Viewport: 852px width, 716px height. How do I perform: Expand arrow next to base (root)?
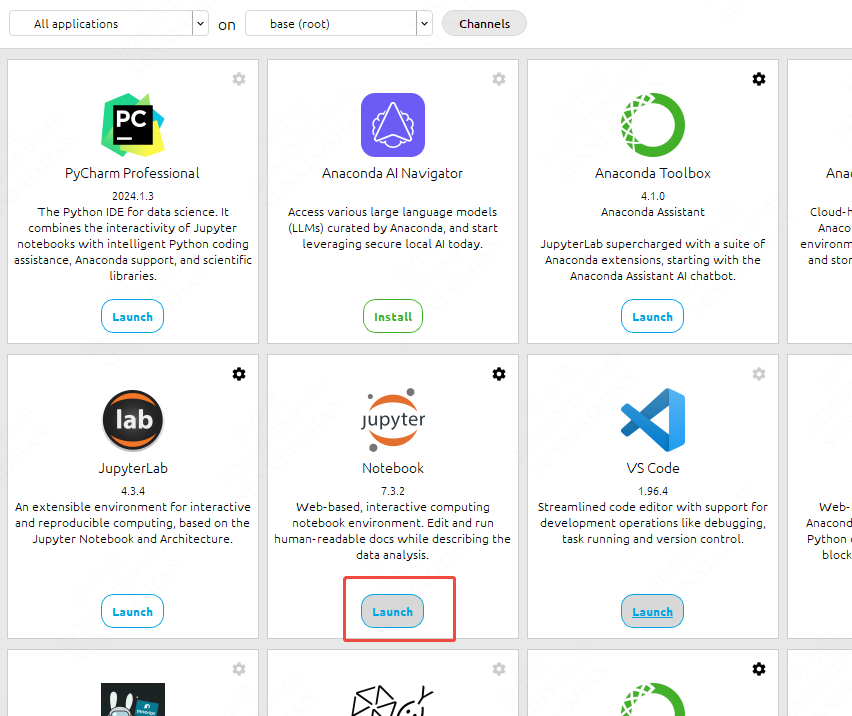tap(424, 24)
